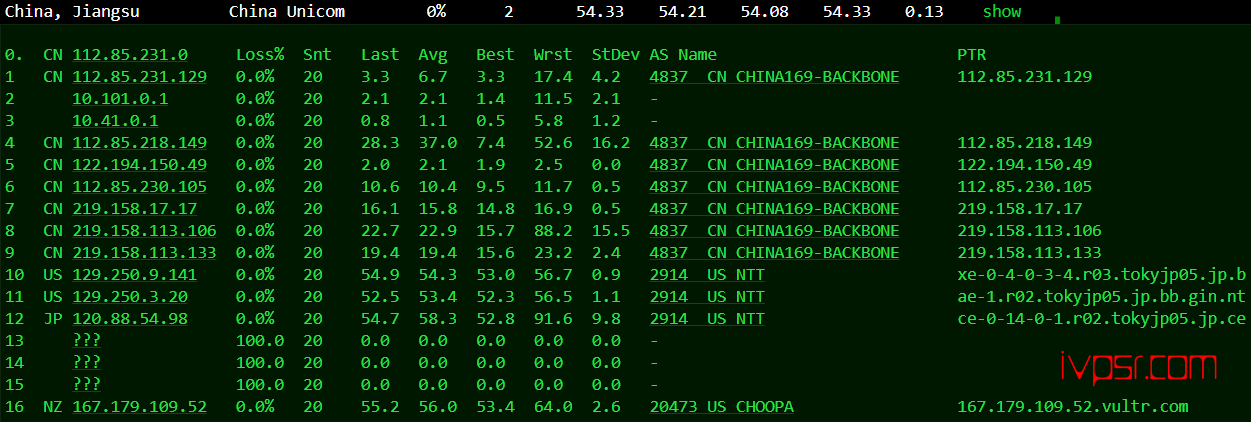Screen dimensions: 1251x422
Task: Select PTR 219.158.17.17 text
Action: tap(1020, 208)
